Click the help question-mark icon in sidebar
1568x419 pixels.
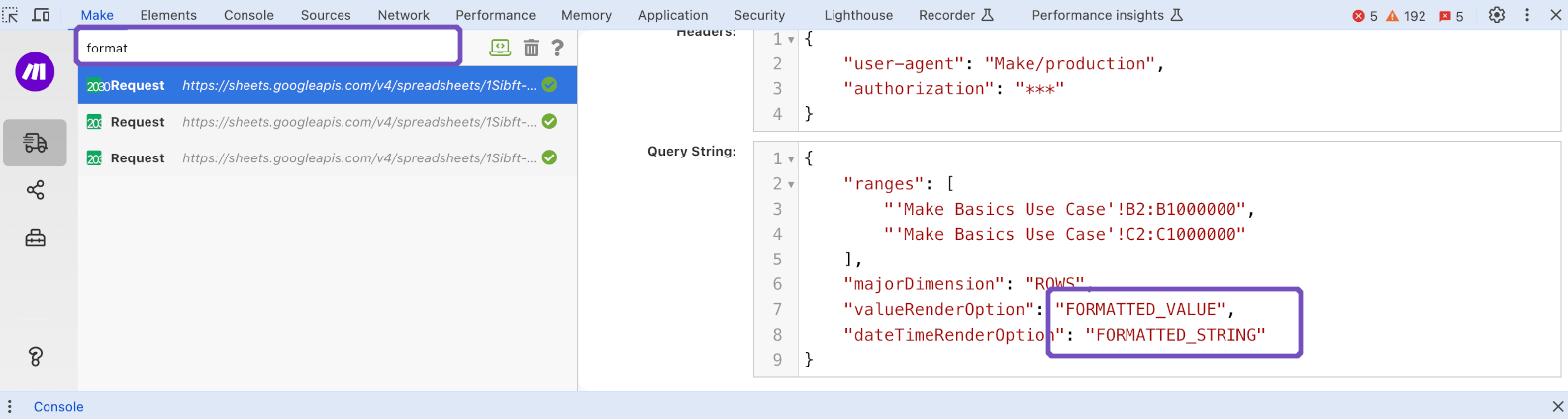(x=35, y=357)
